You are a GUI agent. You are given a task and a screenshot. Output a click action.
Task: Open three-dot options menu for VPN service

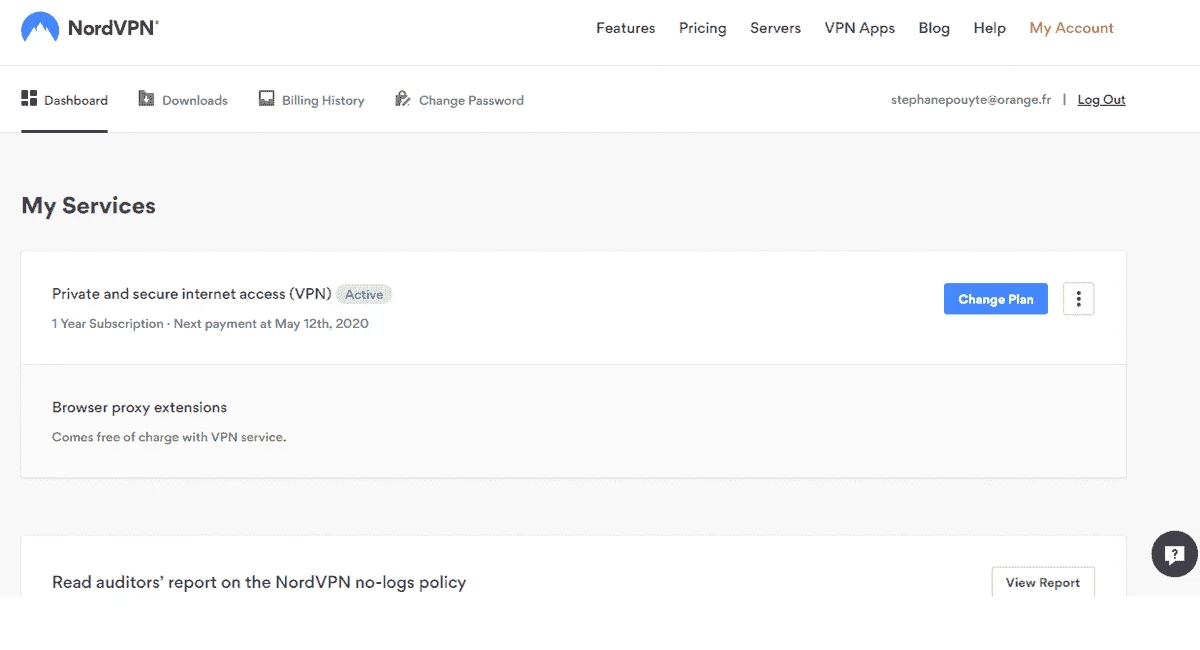[1078, 298]
